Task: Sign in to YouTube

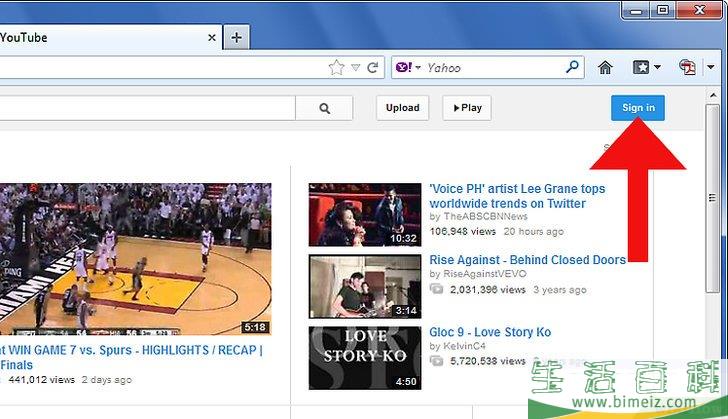Action: tap(638, 108)
